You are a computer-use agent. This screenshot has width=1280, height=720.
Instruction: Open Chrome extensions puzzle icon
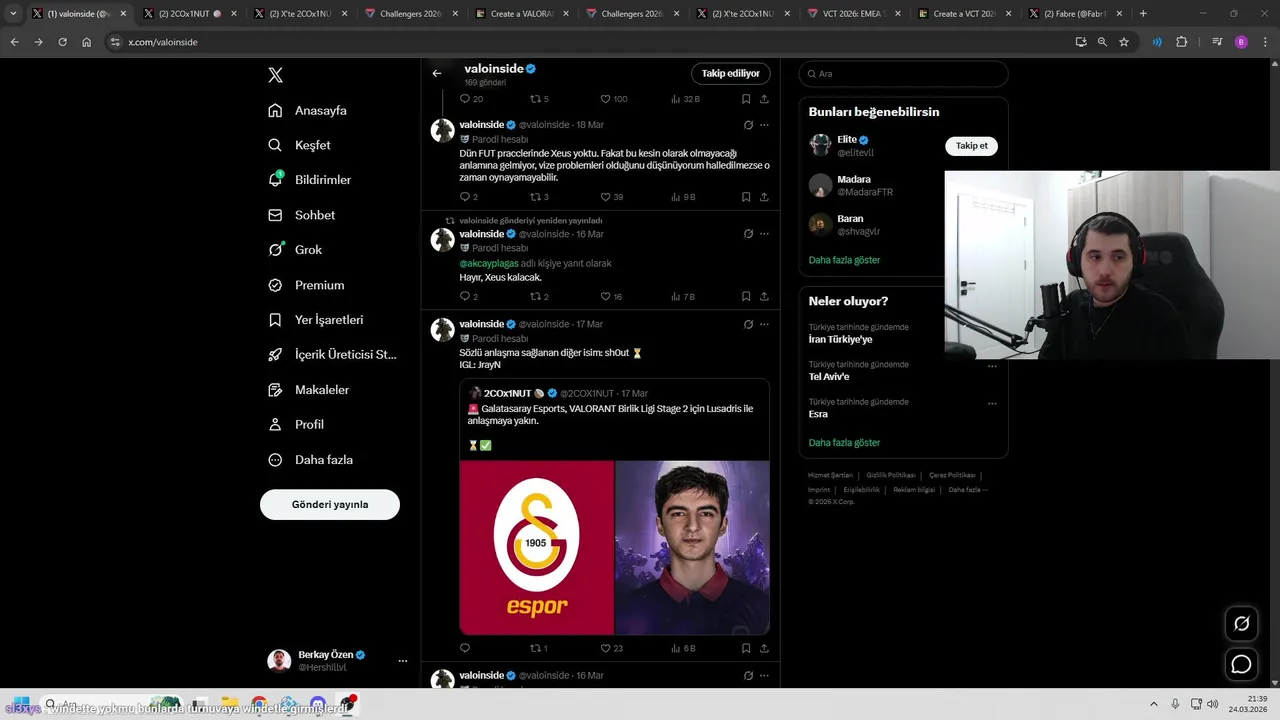pos(1181,42)
